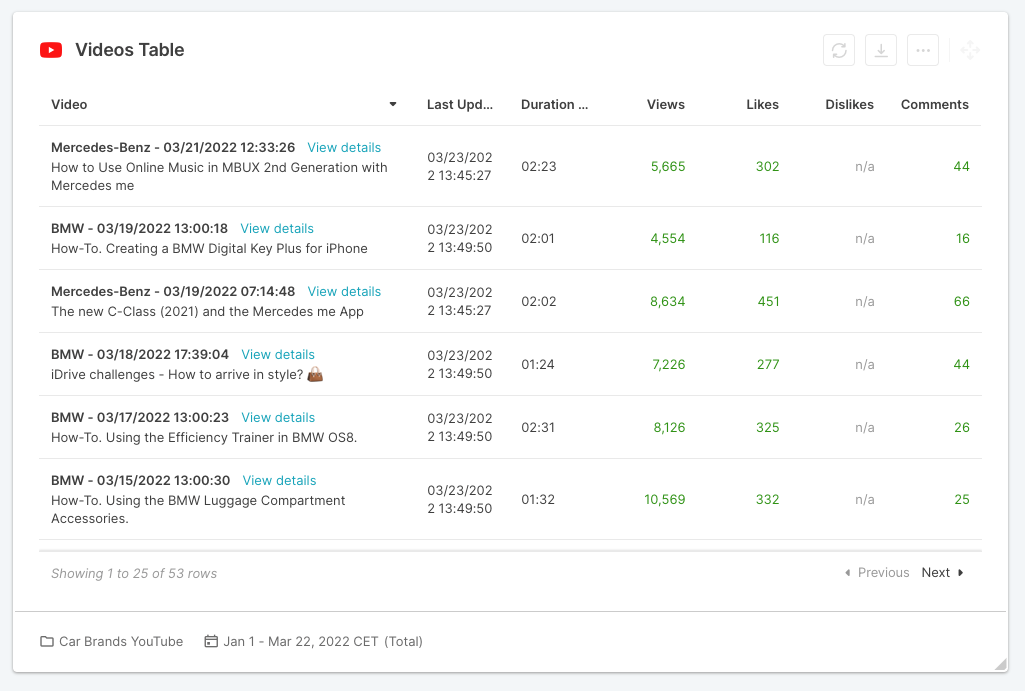Toggle sort arrow on Video column
The image size is (1025, 691).
(x=393, y=105)
